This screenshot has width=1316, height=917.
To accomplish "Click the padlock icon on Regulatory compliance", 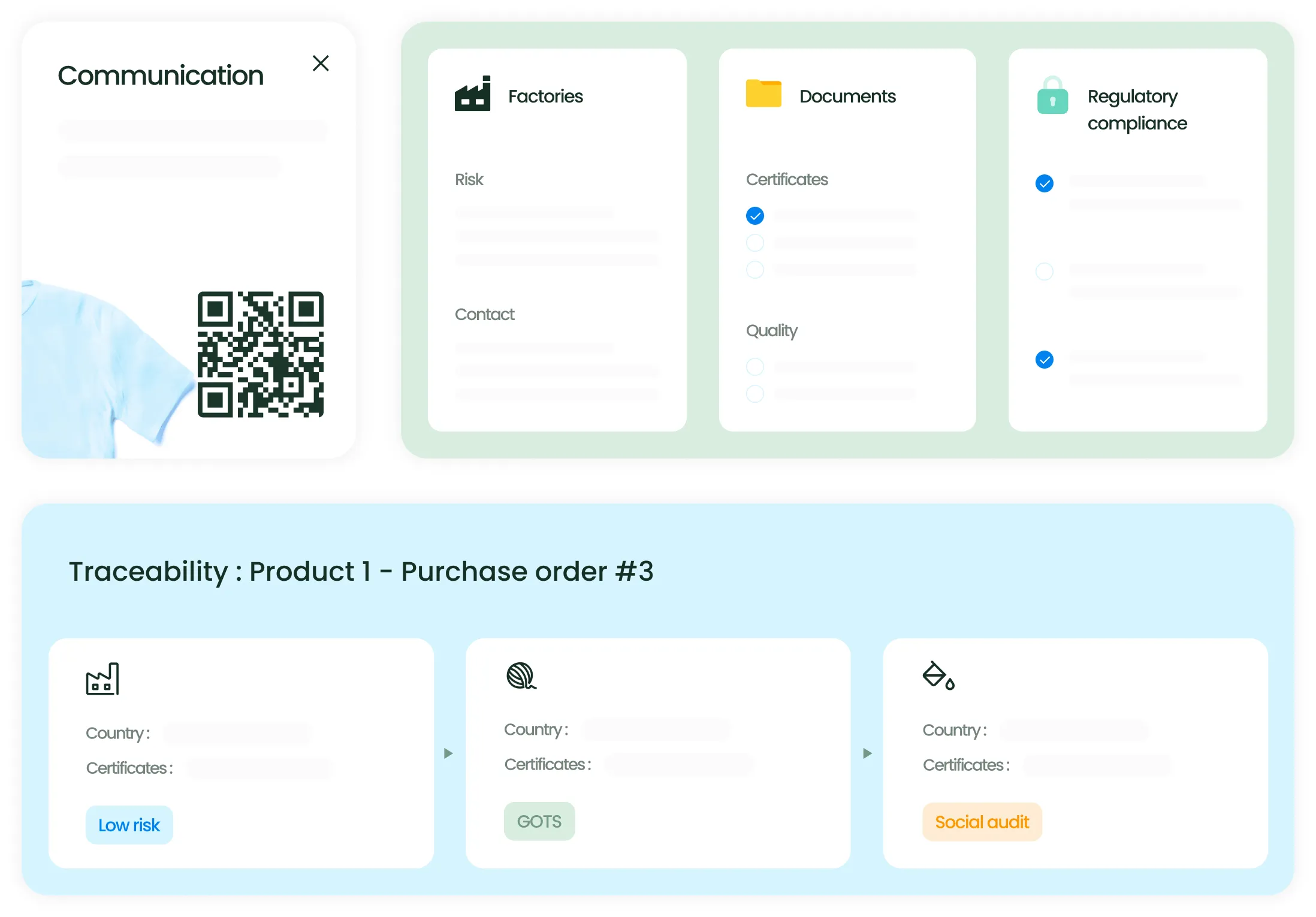I will (1052, 96).
